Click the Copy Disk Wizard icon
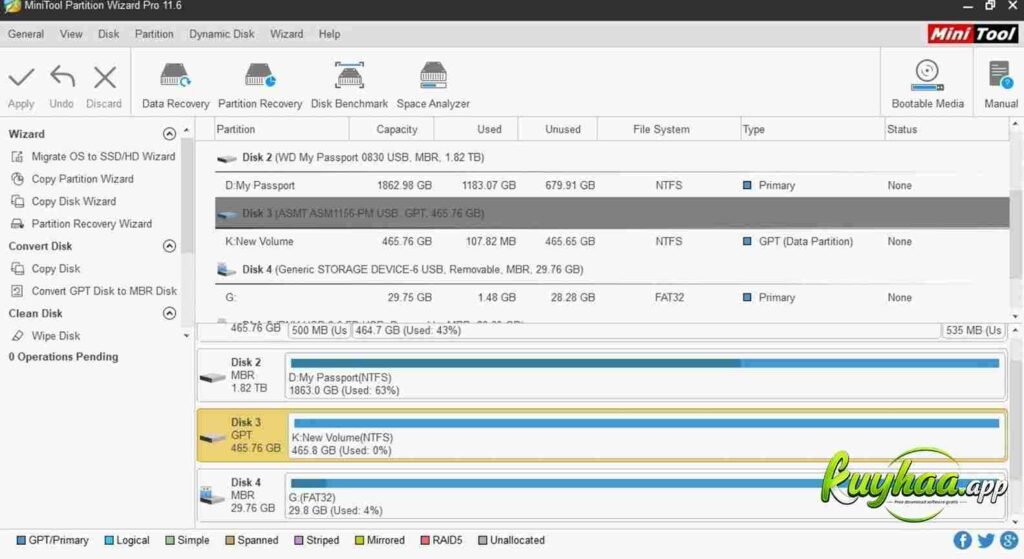This screenshot has width=1024, height=559. pos(18,201)
